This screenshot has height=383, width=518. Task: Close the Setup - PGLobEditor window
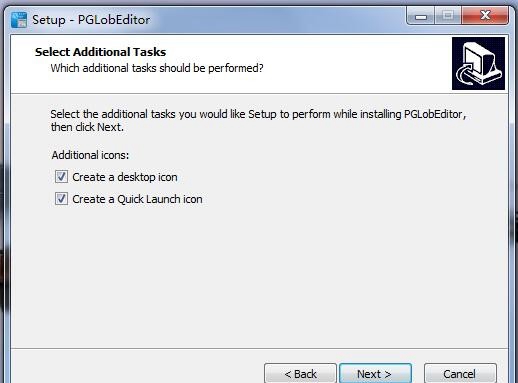coord(485,16)
